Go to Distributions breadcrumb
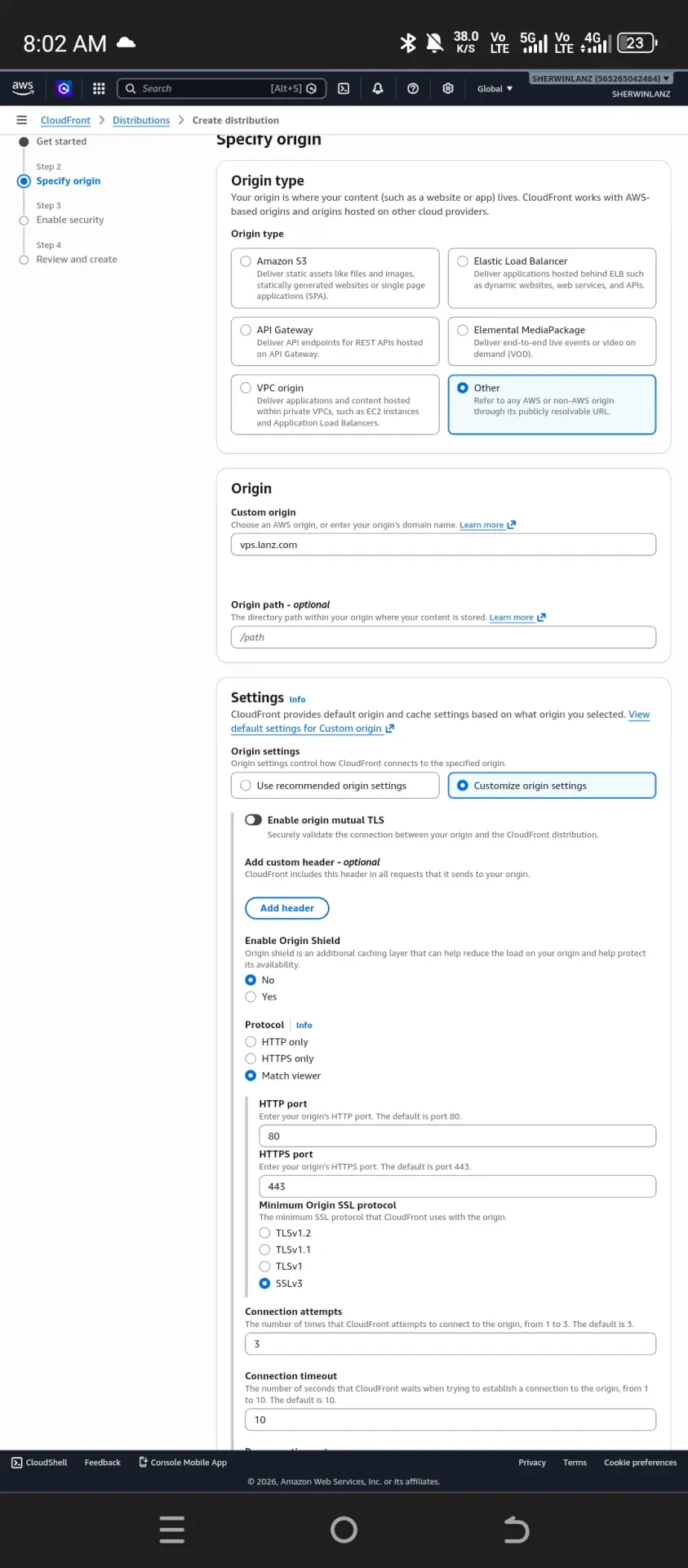This screenshot has height=1568, width=688. pyautogui.click(x=141, y=120)
